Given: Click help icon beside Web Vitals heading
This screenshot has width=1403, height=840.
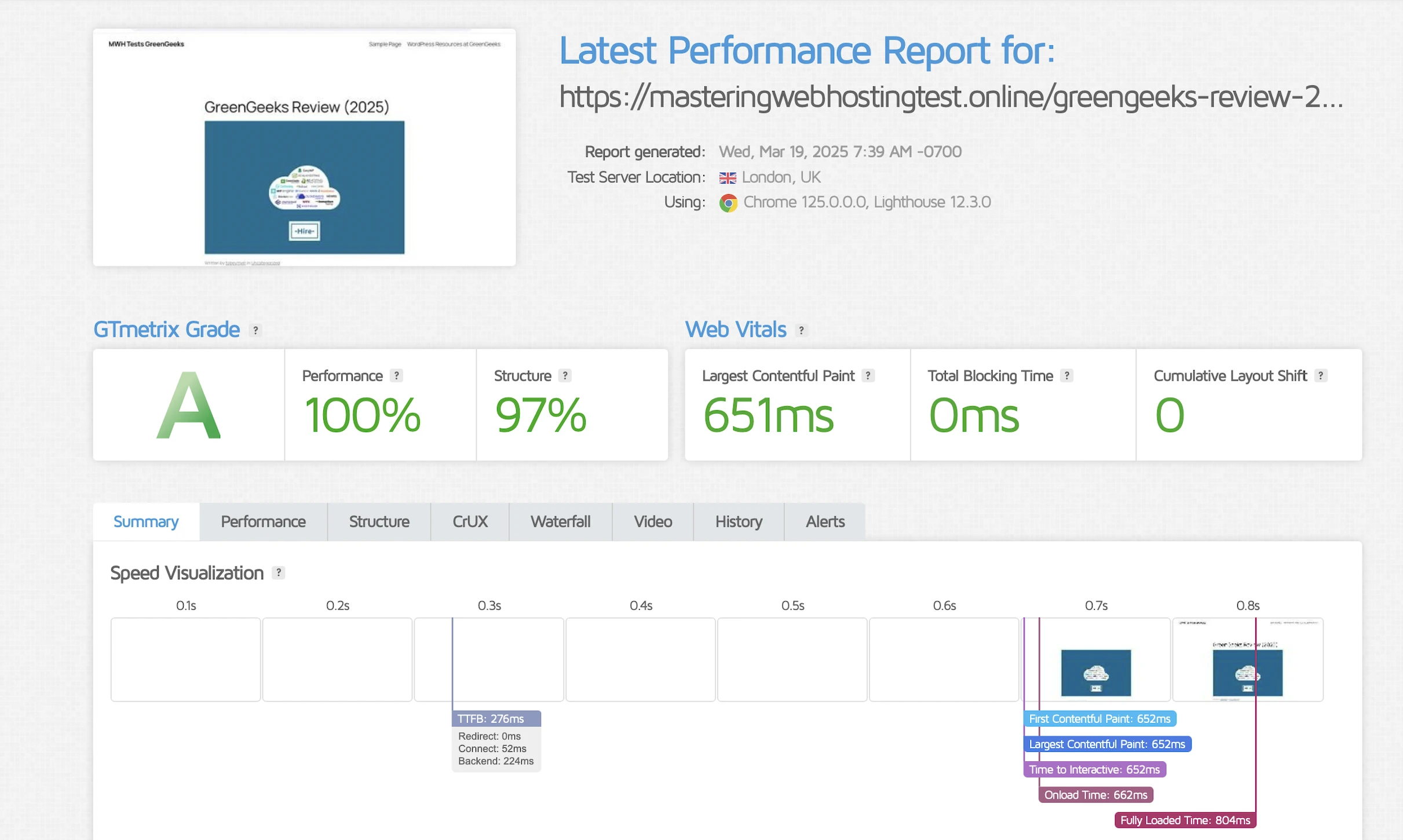Looking at the screenshot, I should pyautogui.click(x=801, y=330).
